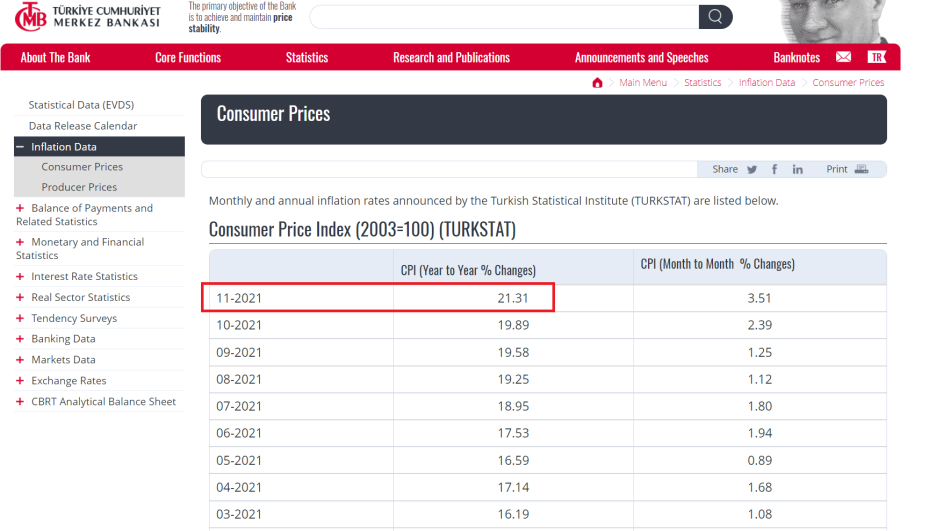Click the Consumer Price Index (2003=100) heading
The width and height of the screenshot is (936, 531).
point(362,230)
